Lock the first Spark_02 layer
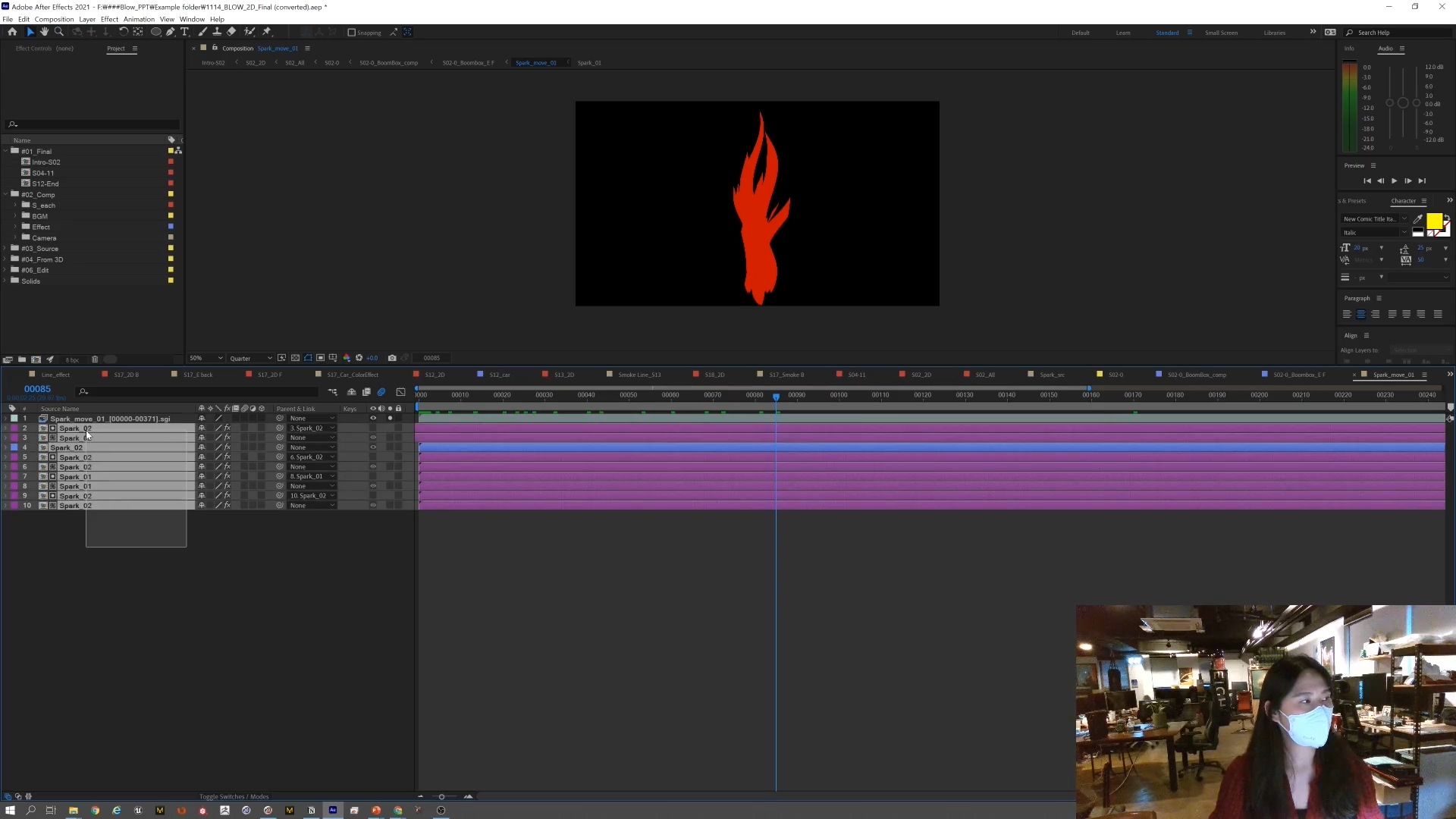 398,428
